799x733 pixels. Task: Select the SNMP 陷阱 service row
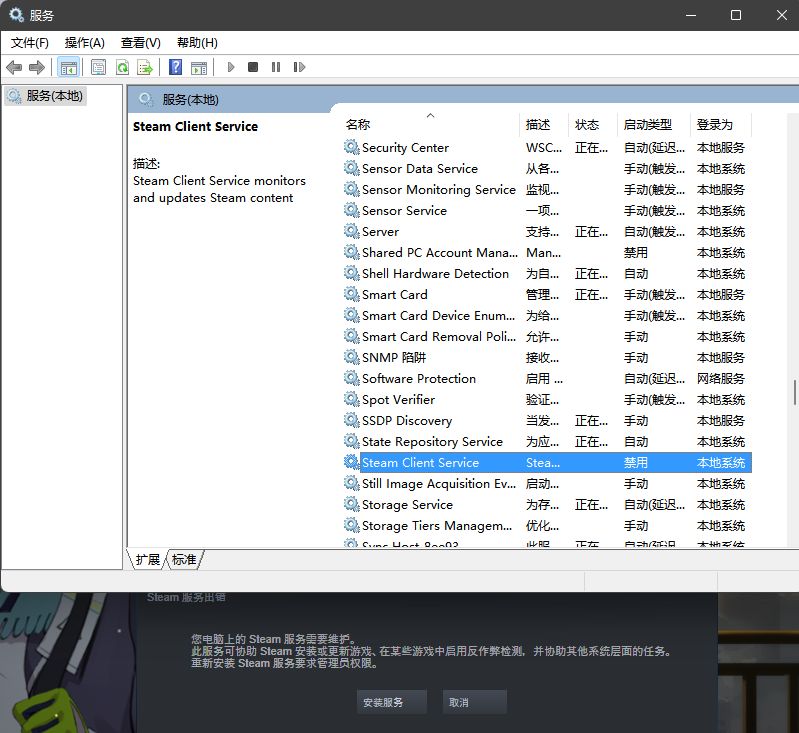[547, 357]
